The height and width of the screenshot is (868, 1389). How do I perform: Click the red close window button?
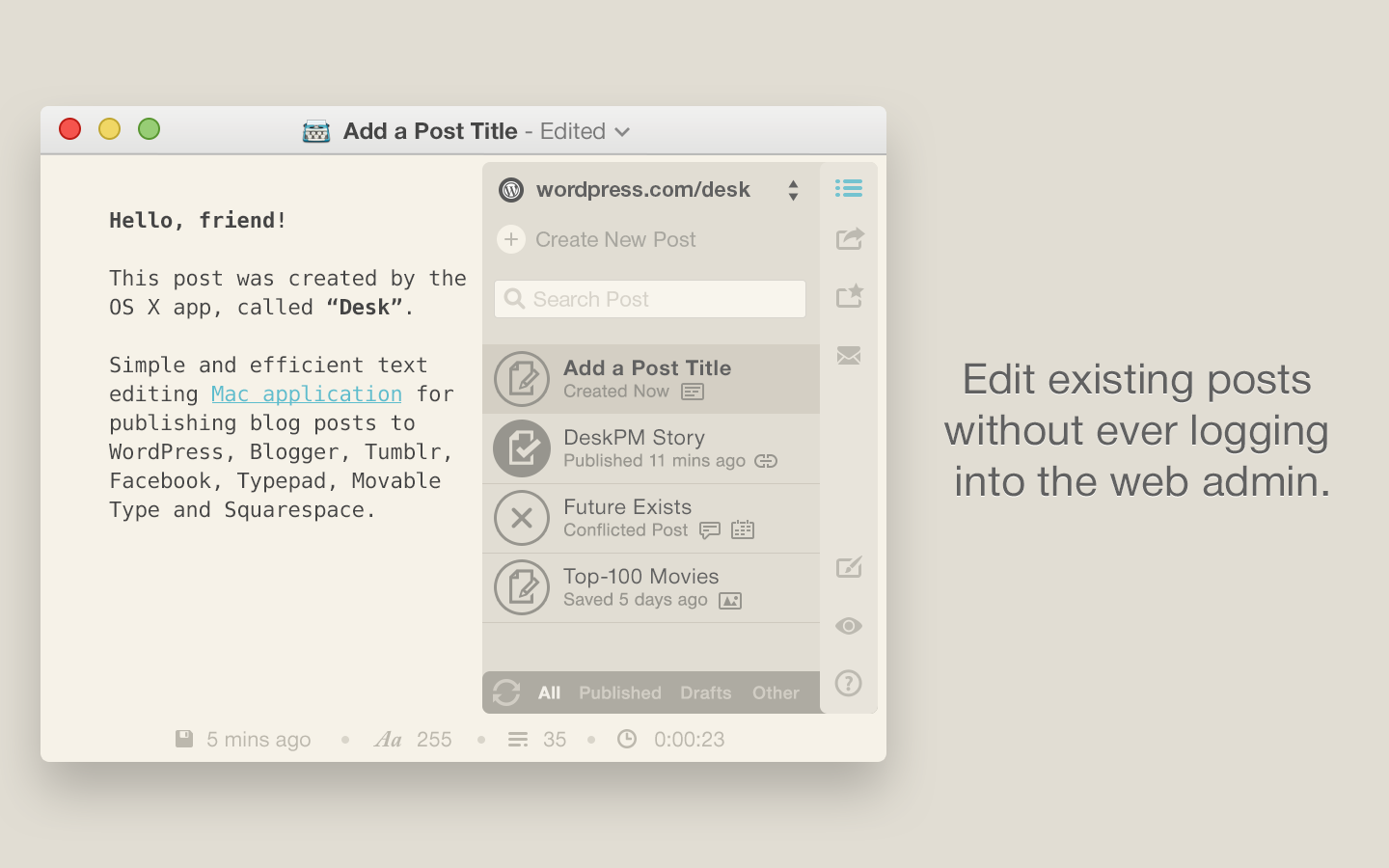point(69,129)
